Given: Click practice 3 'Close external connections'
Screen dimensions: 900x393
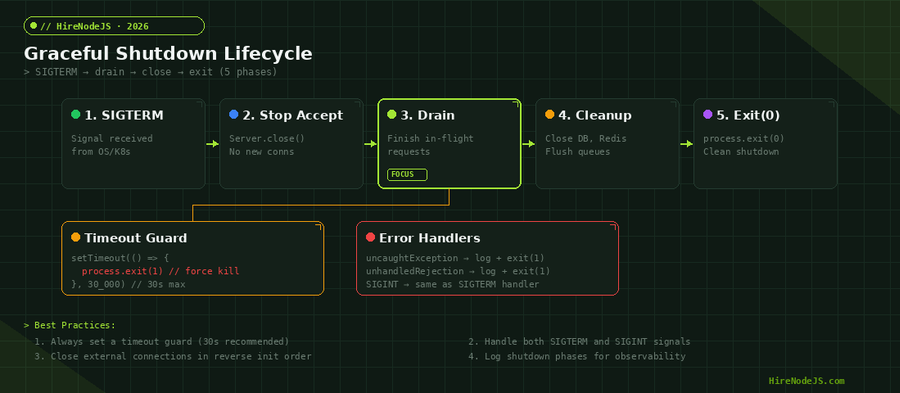Looking at the screenshot, I should [x=172, y=356].
